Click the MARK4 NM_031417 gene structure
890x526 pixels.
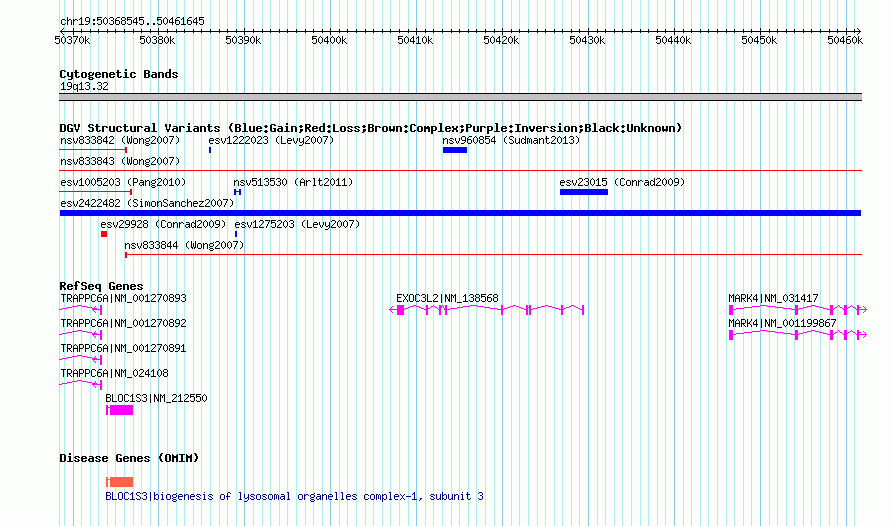tap(797, 309)
